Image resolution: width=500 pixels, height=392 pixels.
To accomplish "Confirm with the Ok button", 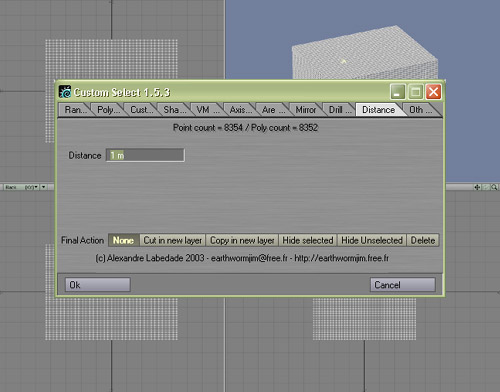I will 98,285.
